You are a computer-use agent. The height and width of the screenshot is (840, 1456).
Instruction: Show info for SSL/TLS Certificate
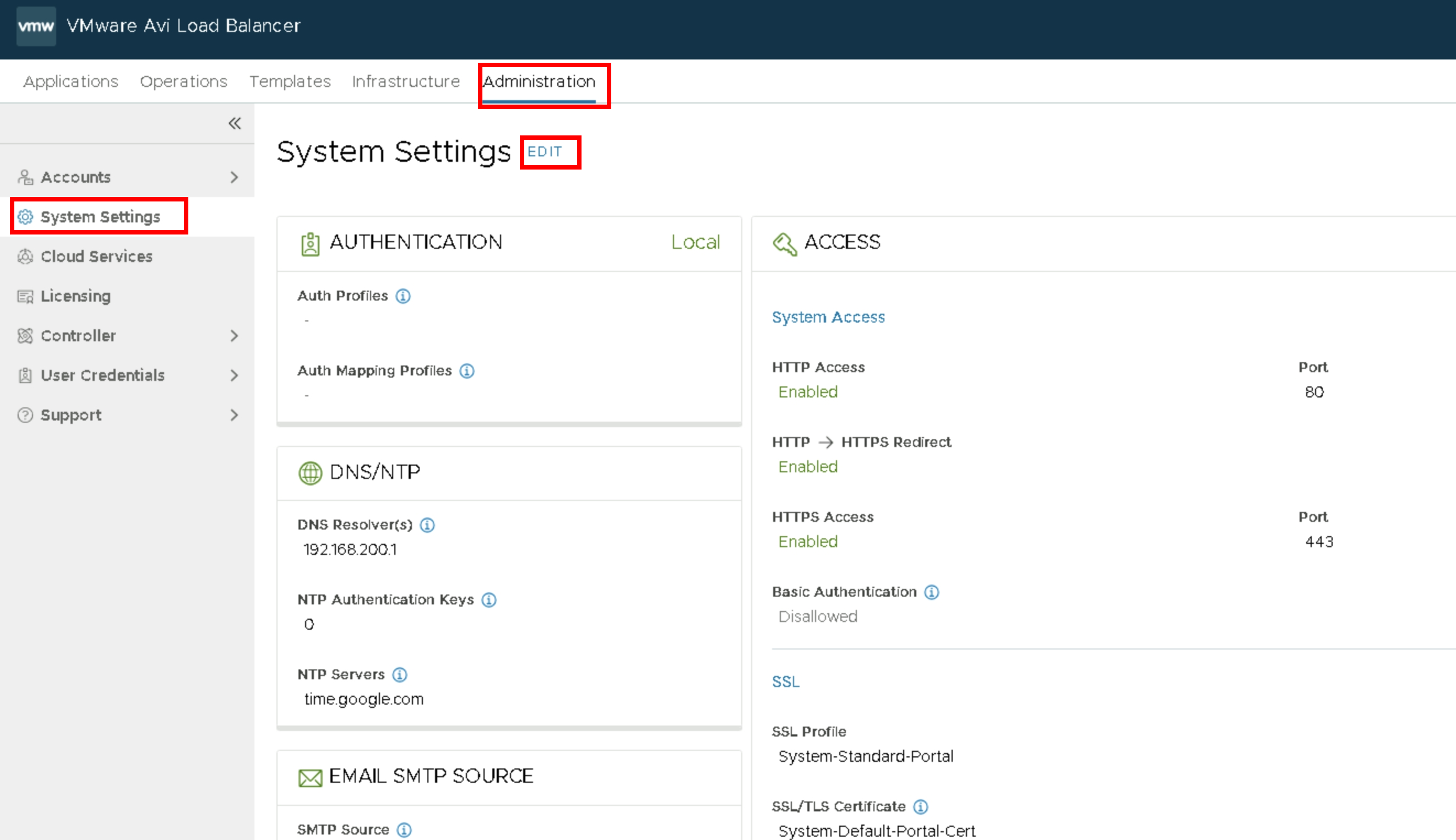[x=920, y=806]
